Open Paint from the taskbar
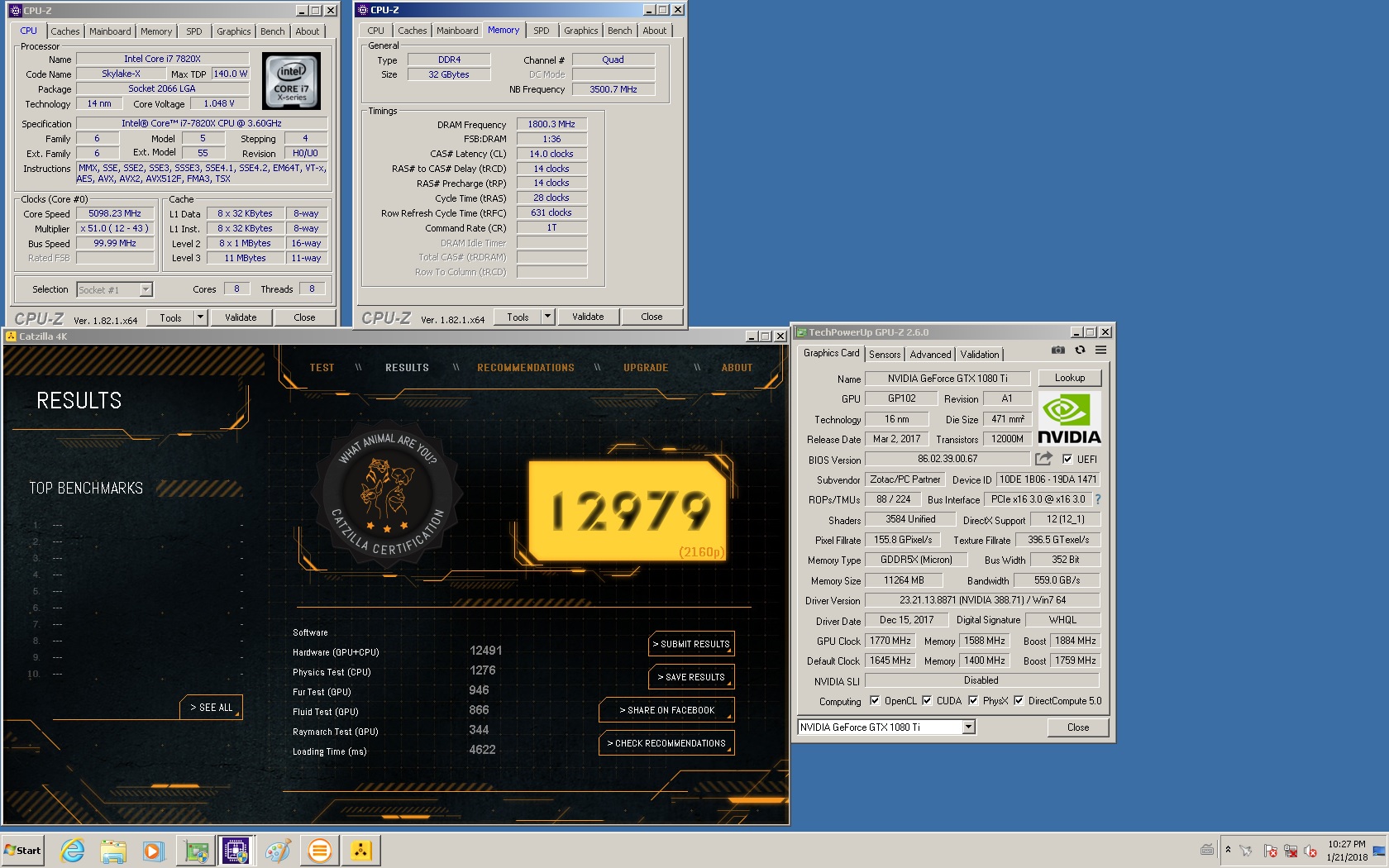Image resolution: width=1389 pixels, height=868 pixels. point(278,850)
